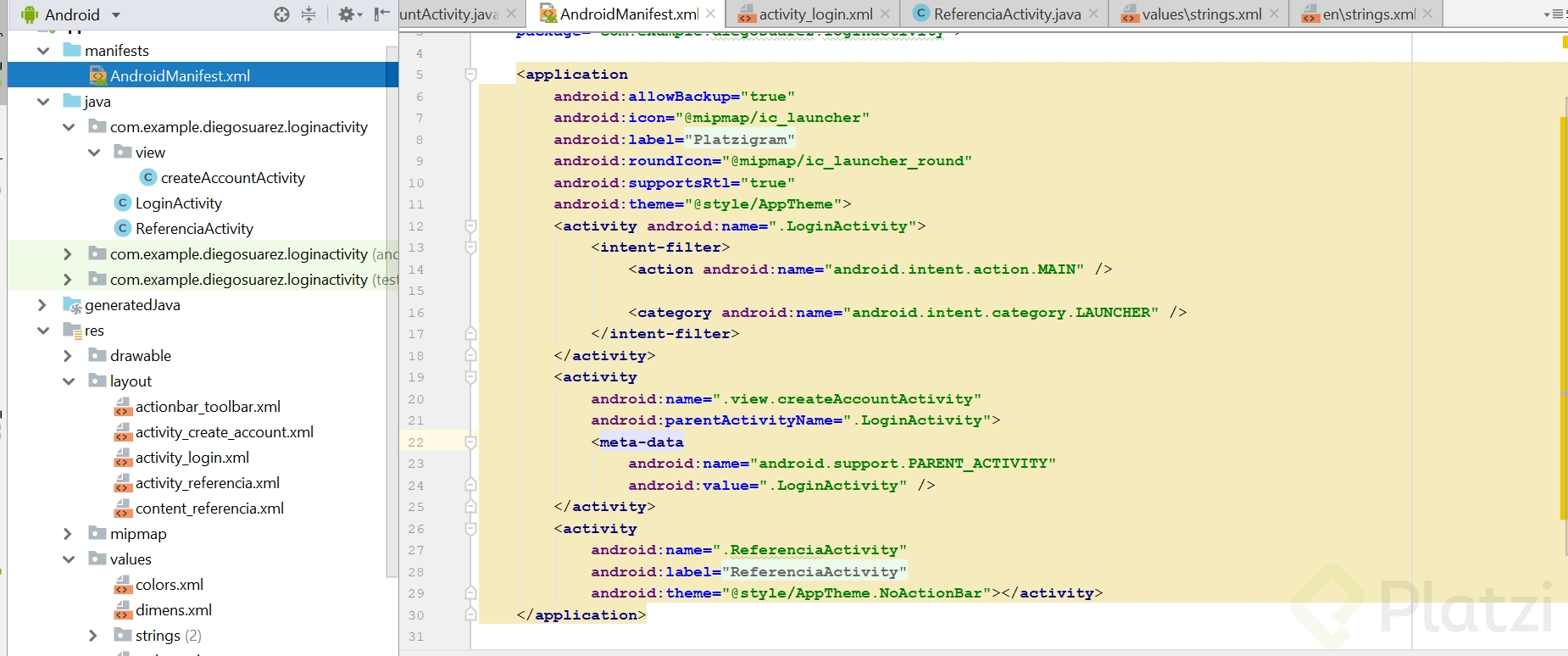The image size is (1568, 656).
Task: Select the ReferenciaActivity class icon in tree
Action: point(123,228)
